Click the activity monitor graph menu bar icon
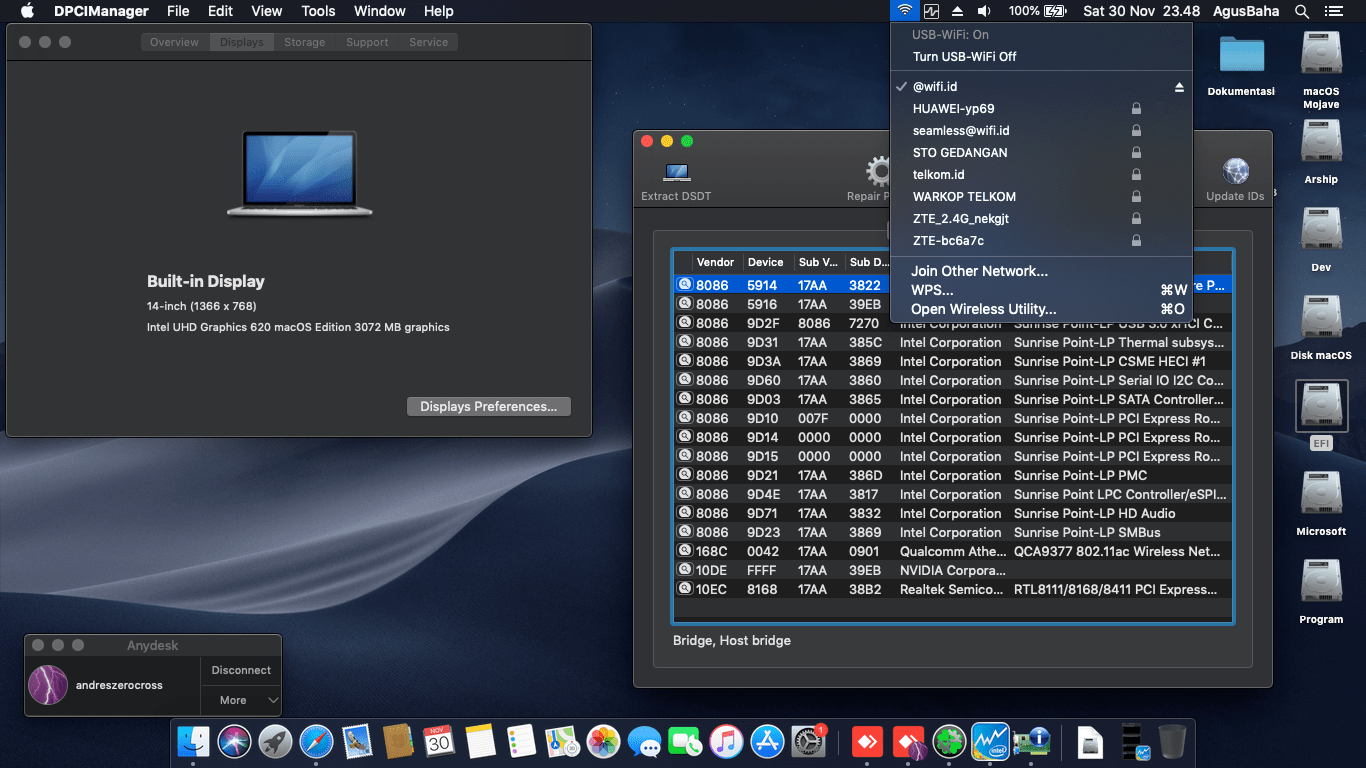 click(x=932, y=11)
